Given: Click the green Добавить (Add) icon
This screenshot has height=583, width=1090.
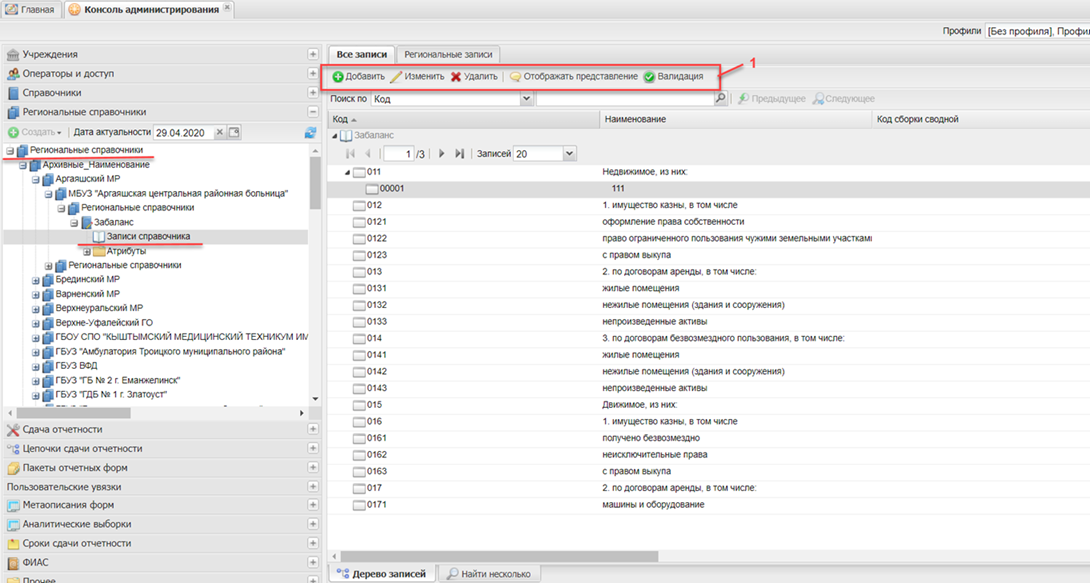Looking at the screenshot, I should click(338, 77).
